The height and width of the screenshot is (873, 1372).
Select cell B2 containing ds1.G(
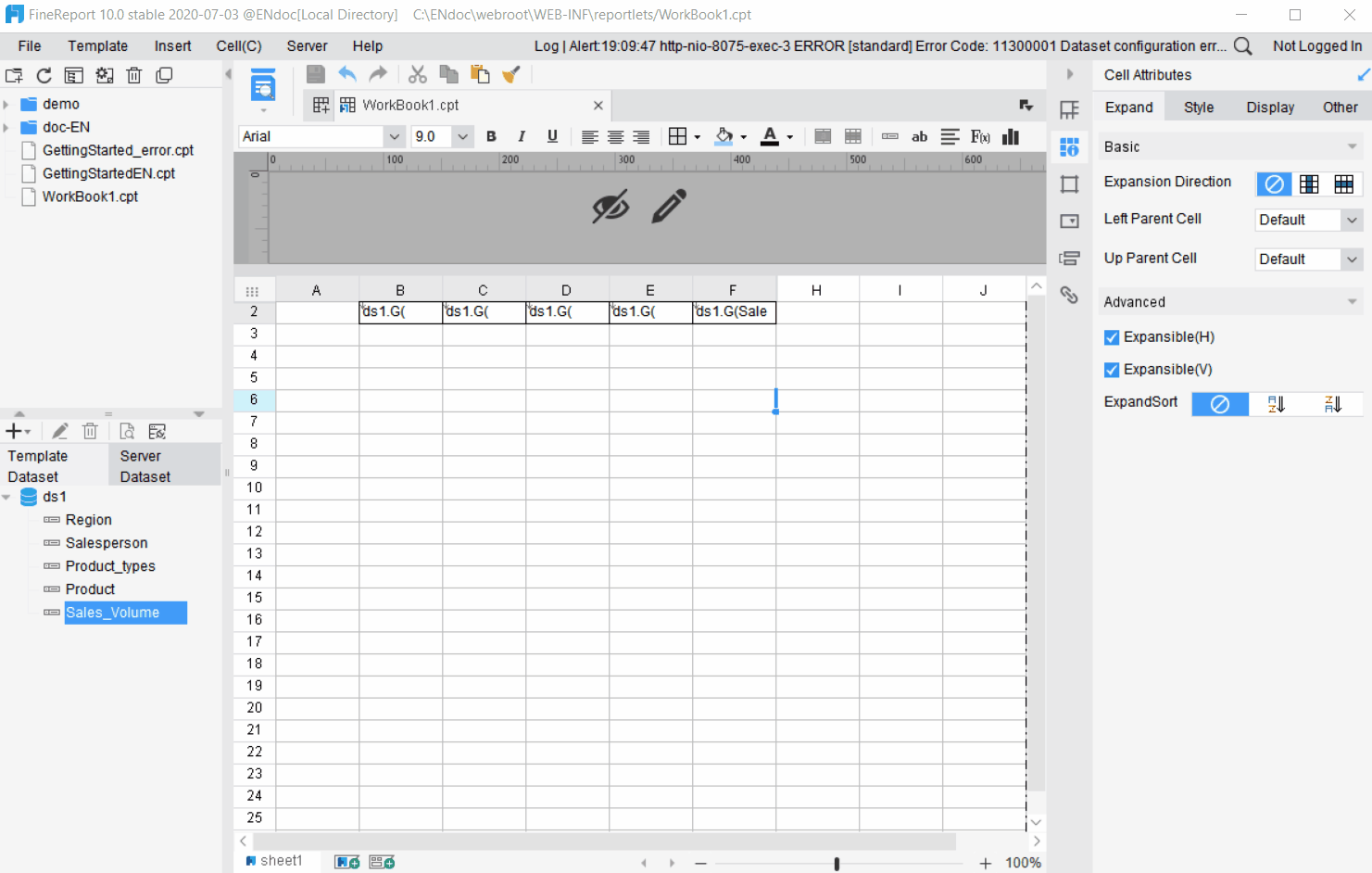[400, 312]
